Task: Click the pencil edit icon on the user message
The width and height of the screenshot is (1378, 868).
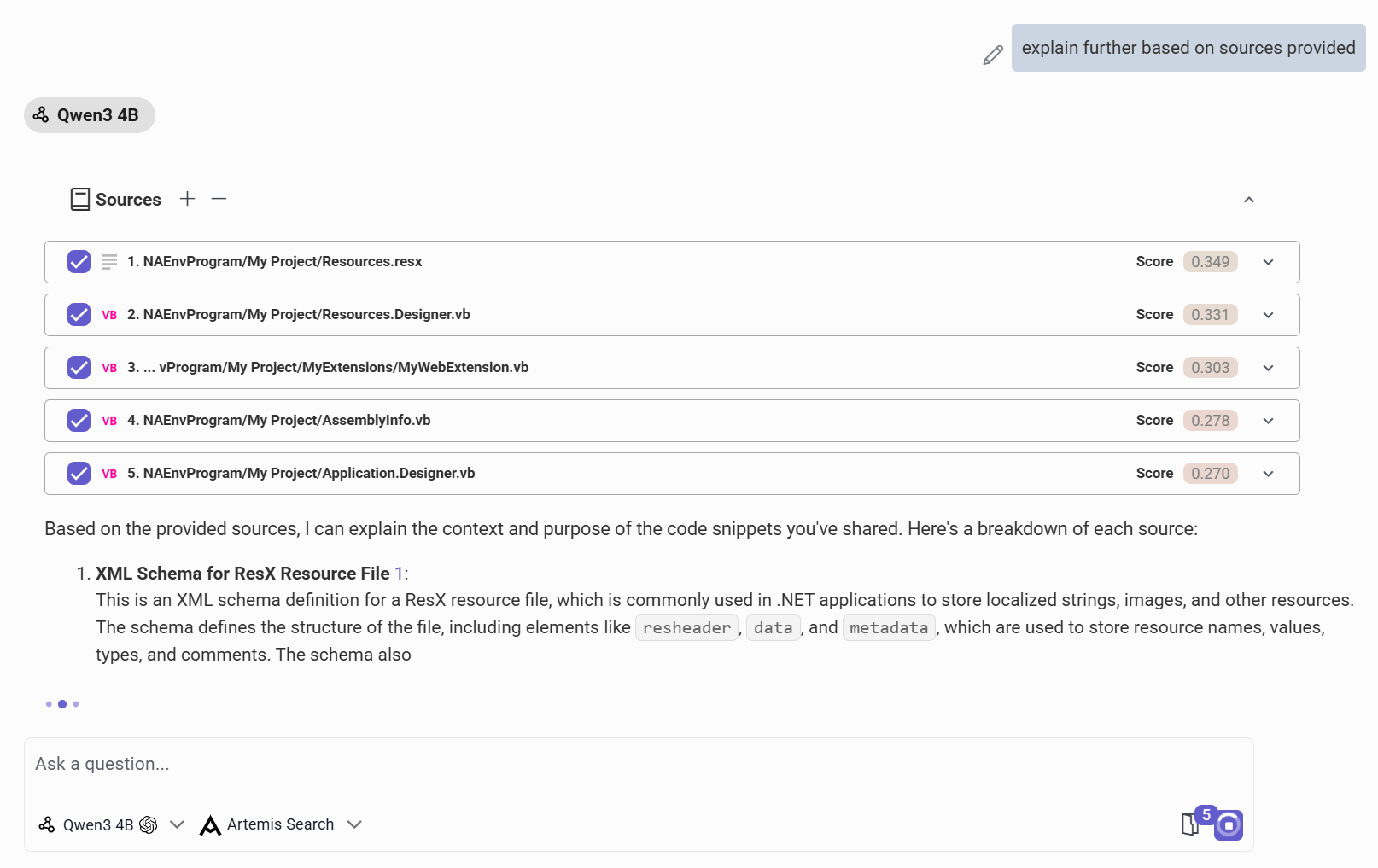Action: tap(991, 54)
